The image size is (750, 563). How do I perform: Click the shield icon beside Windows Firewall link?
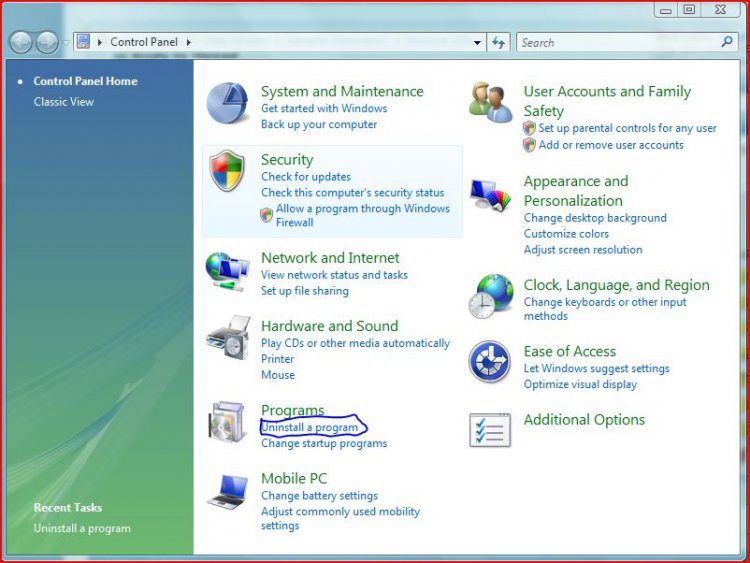(266, 215)
